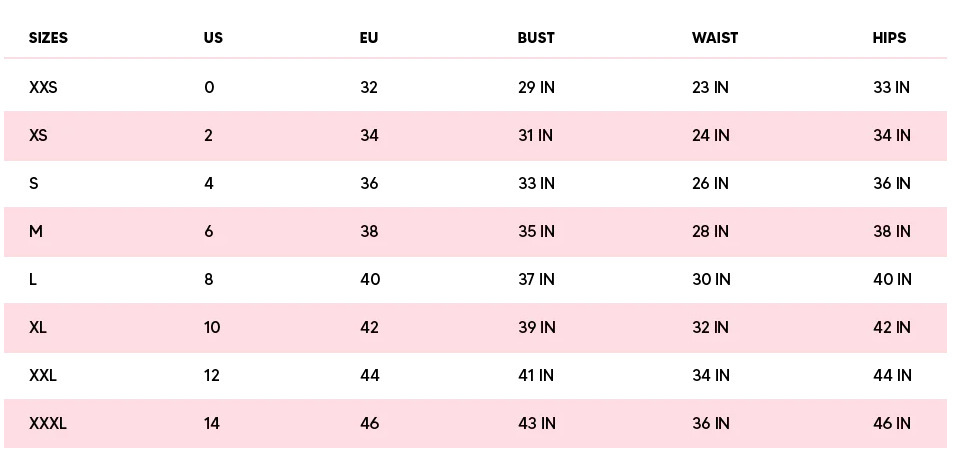This screenshot has height=457, width=953.
Task: Select the 28 IN waist measurement
Action: tap(710, 231)
